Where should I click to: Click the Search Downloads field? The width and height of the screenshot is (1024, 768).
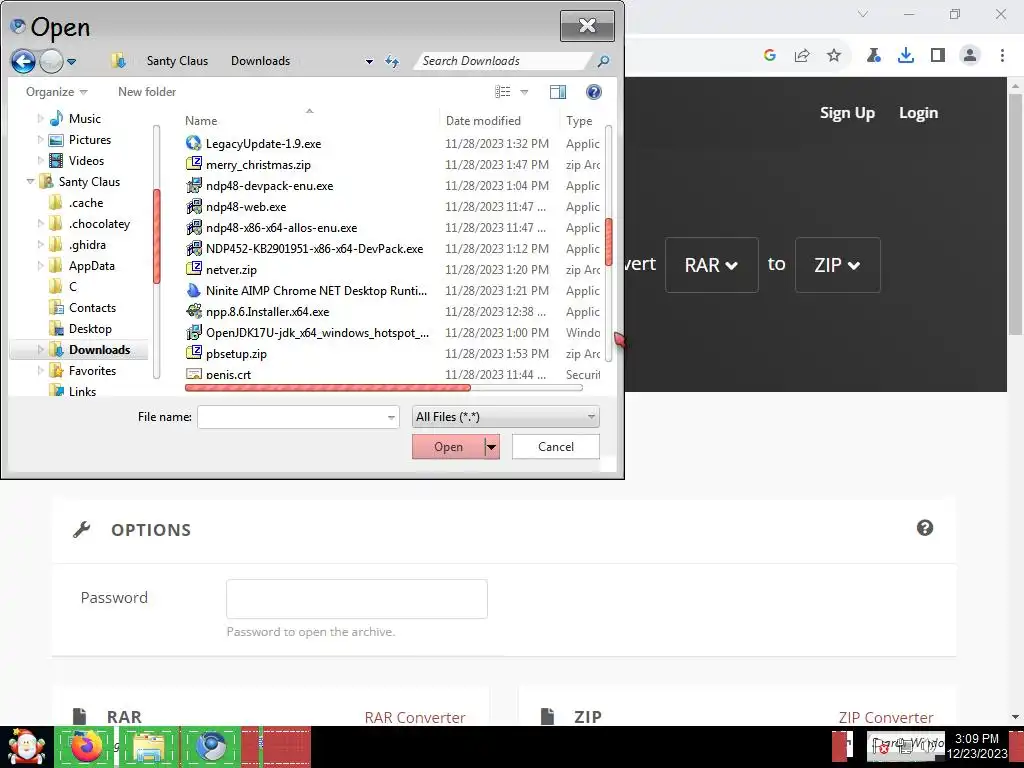pos(504,61)
